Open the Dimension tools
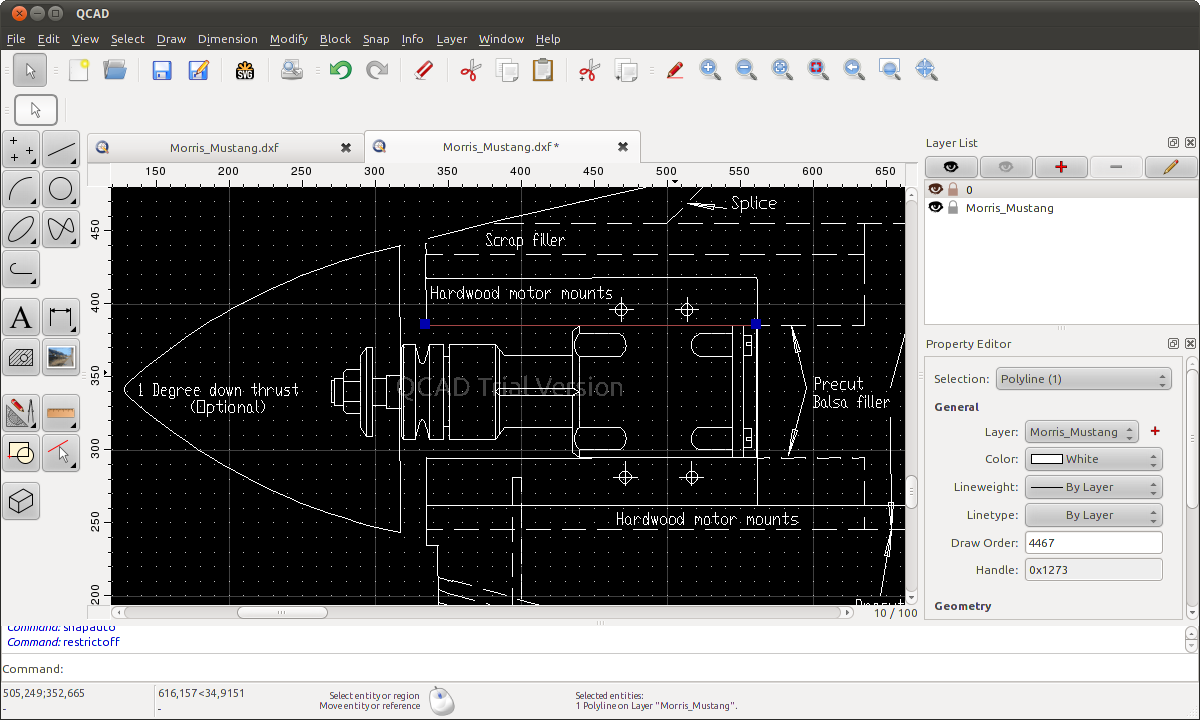 [x=61, y=319]
